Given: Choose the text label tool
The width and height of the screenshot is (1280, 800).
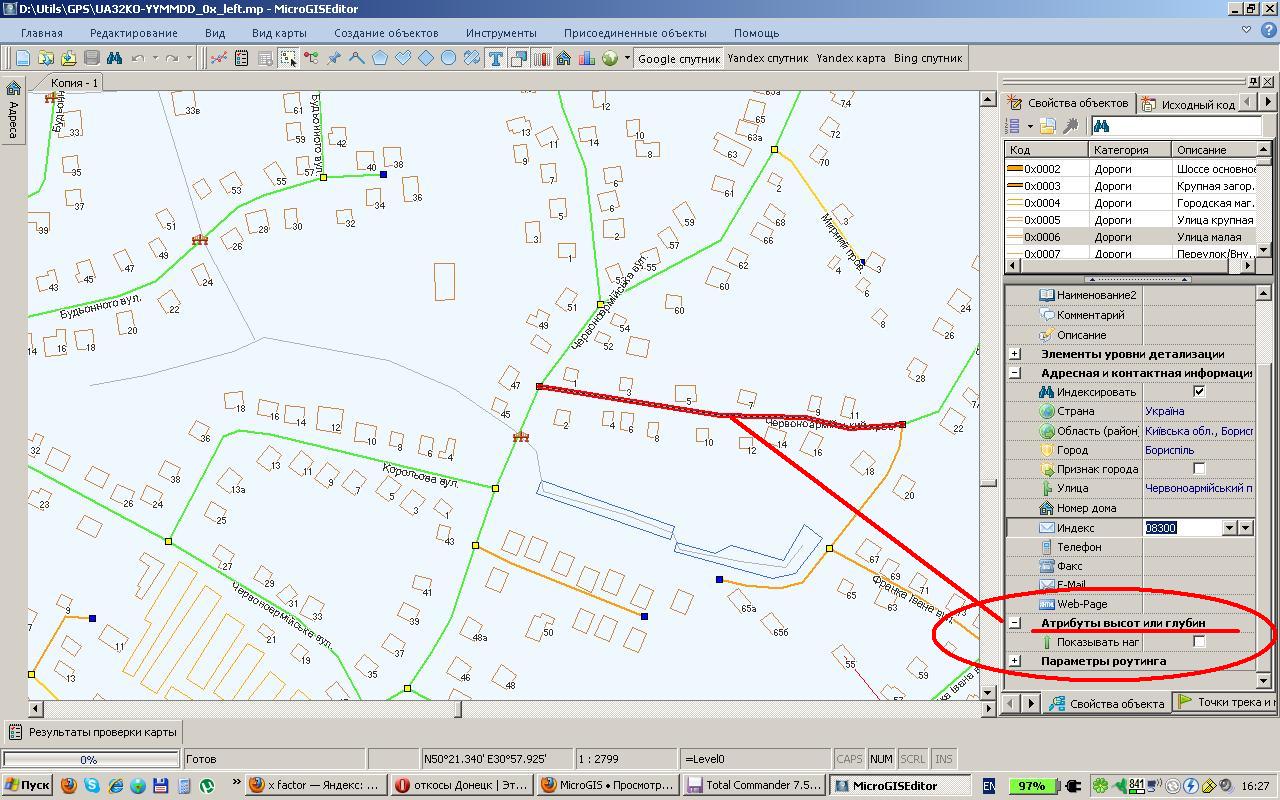Looking at the screenshot, I should [495, 58].
